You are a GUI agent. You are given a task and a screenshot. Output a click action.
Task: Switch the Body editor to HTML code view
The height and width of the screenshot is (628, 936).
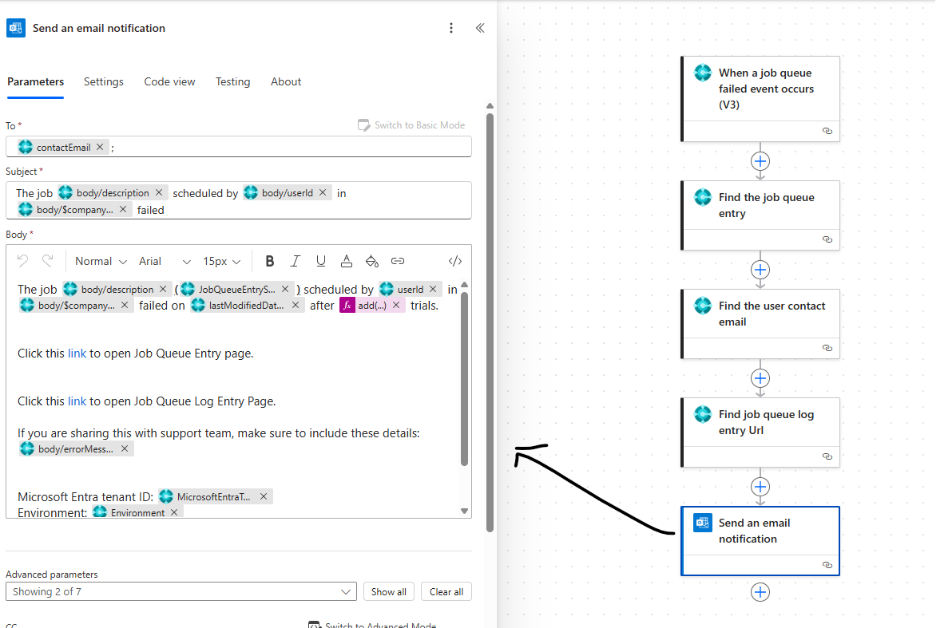tap(455, 260)
